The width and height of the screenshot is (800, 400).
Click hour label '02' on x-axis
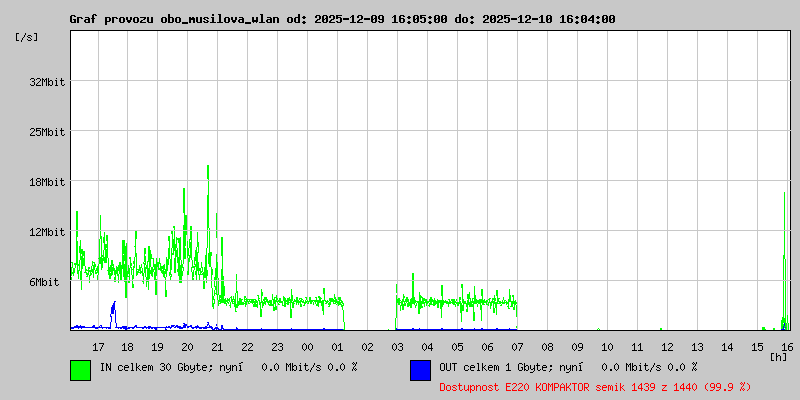[367, 347]
